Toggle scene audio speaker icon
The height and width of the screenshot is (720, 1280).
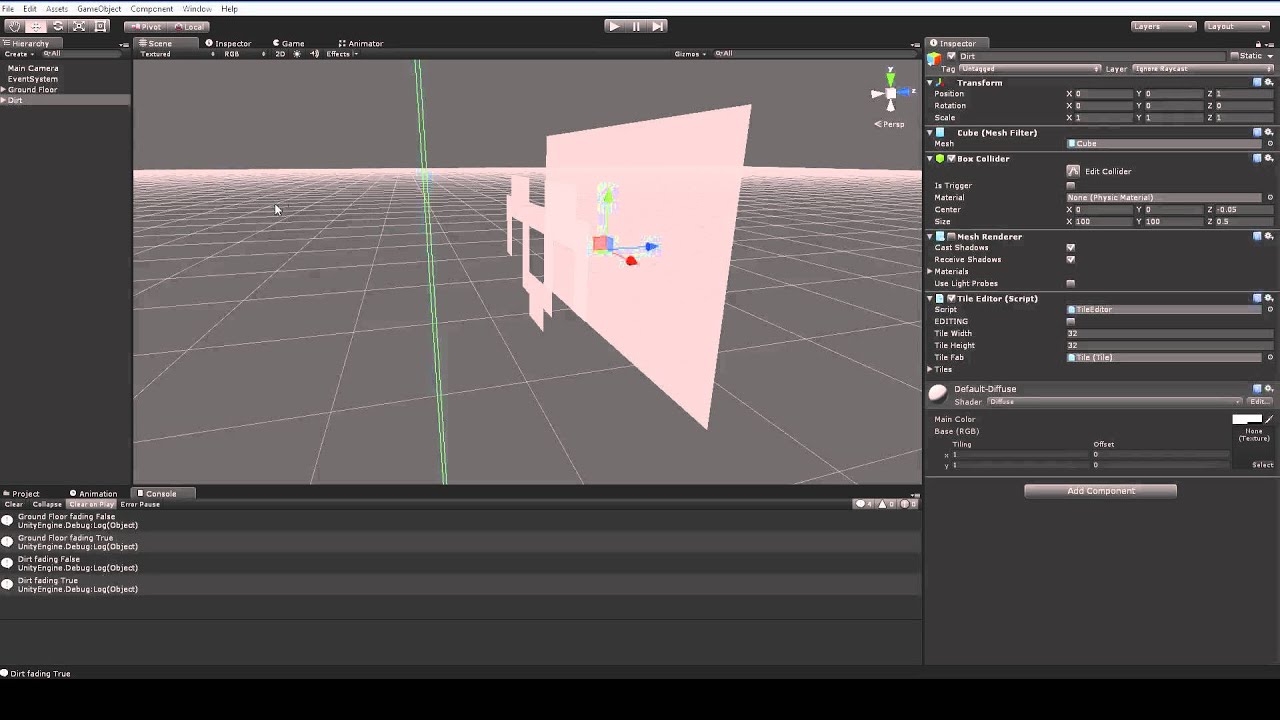[315, 54]
